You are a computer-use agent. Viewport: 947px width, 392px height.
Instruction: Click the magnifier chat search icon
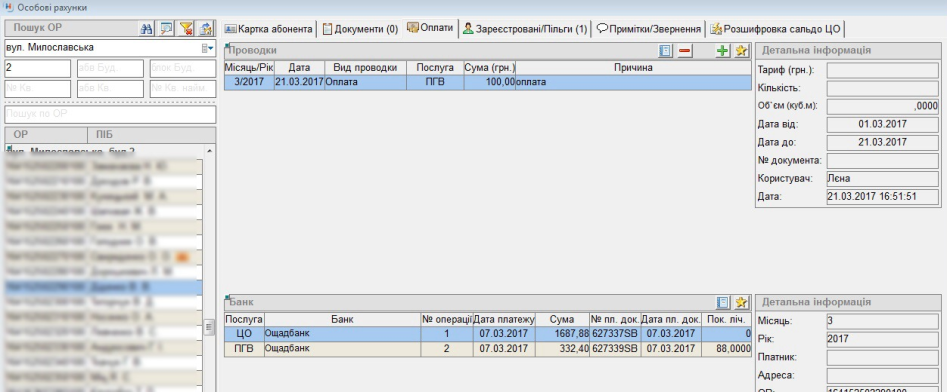166,28
